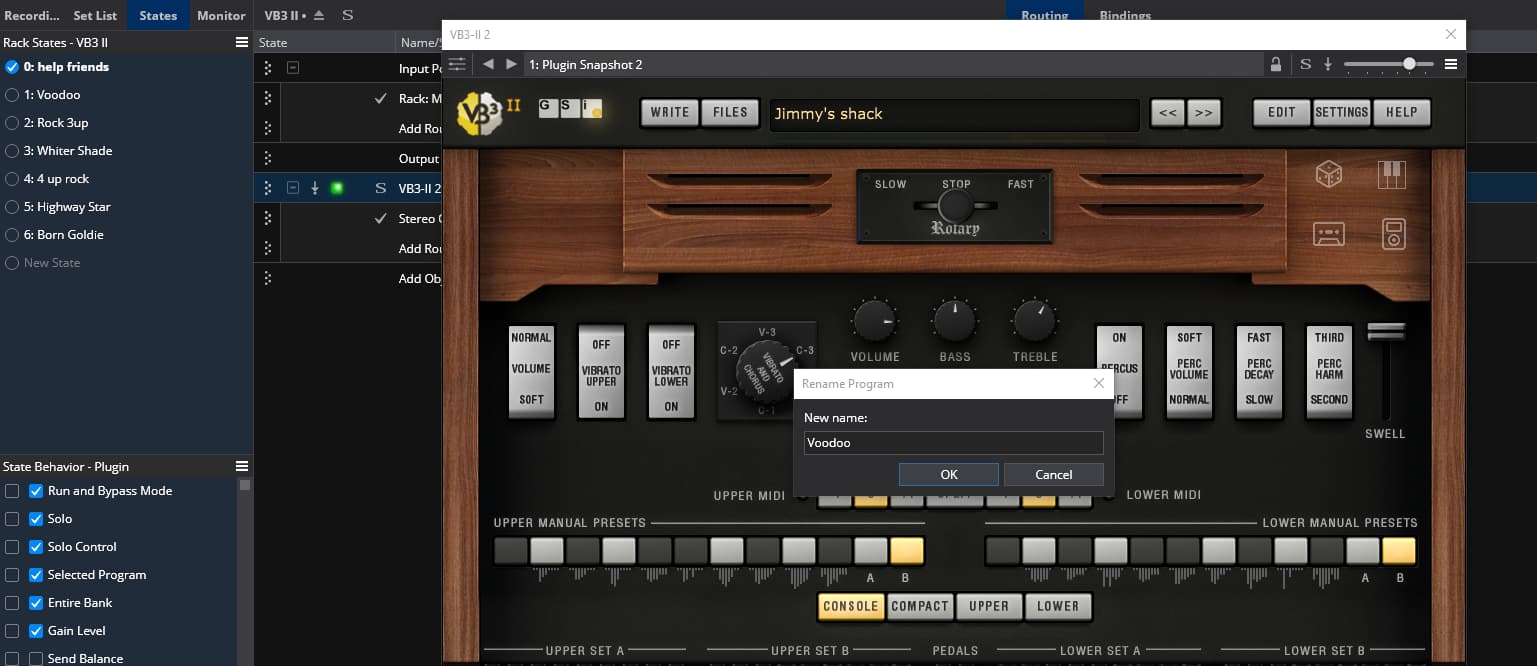Image resolution: width=1537 pixels, height=666 pixels.
Task: Collapse the Input row with the minus box
Action: point(293,68)
